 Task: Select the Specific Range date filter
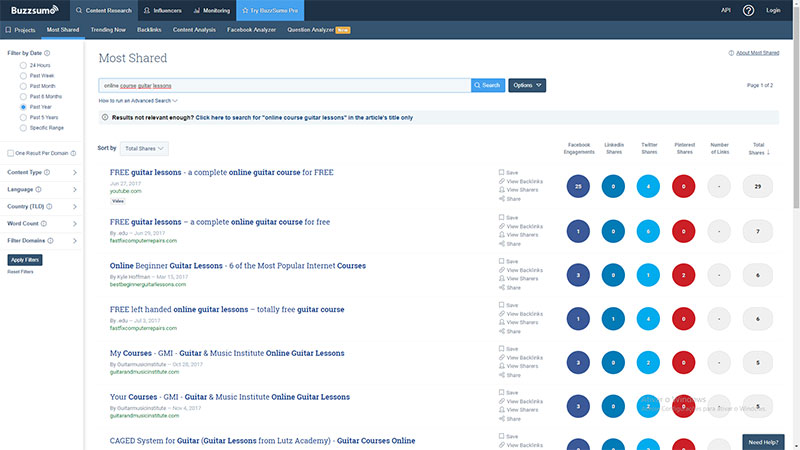pyautogui.click(x=23, y=128)
